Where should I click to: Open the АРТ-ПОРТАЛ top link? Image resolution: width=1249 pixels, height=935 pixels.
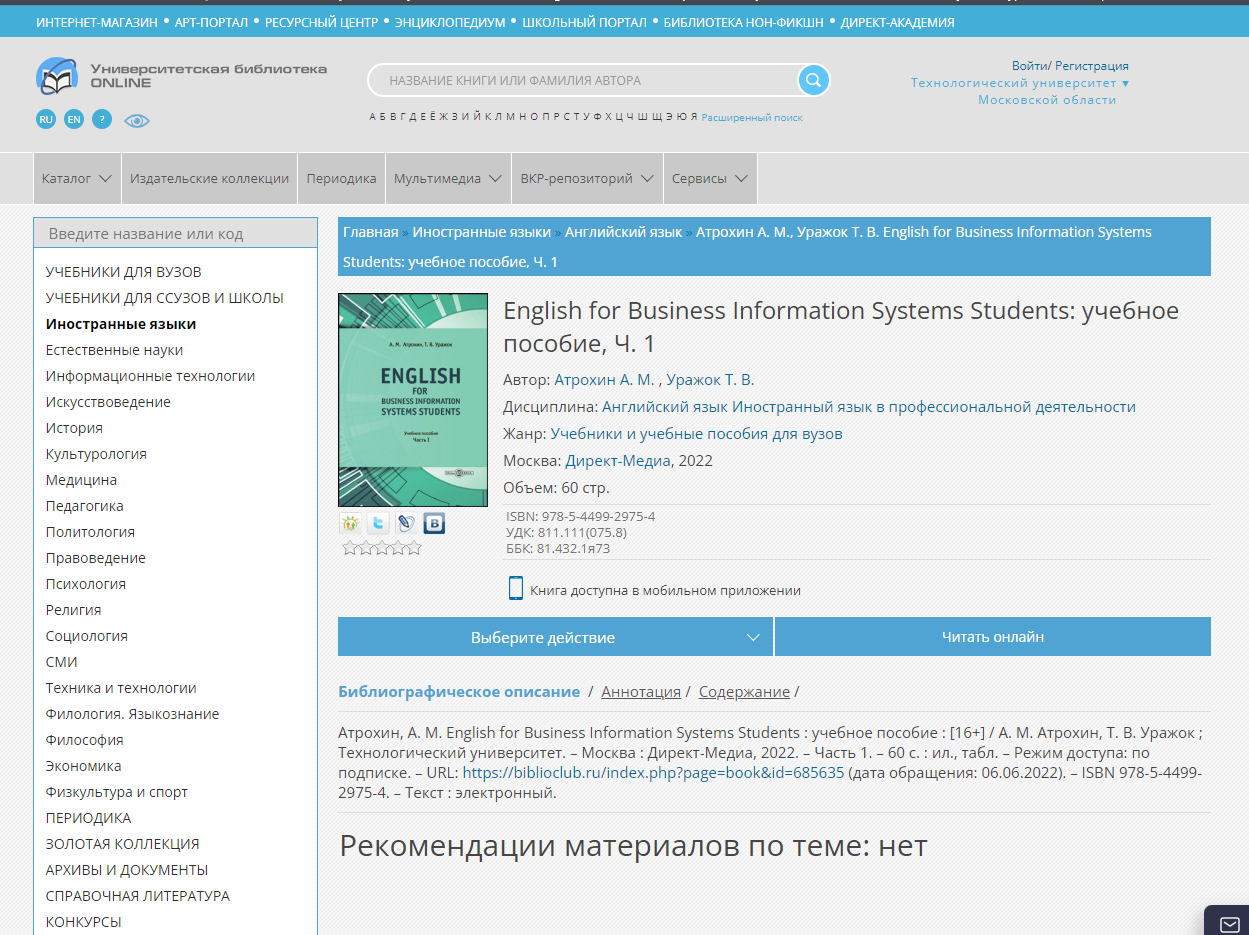click(211, 22)
